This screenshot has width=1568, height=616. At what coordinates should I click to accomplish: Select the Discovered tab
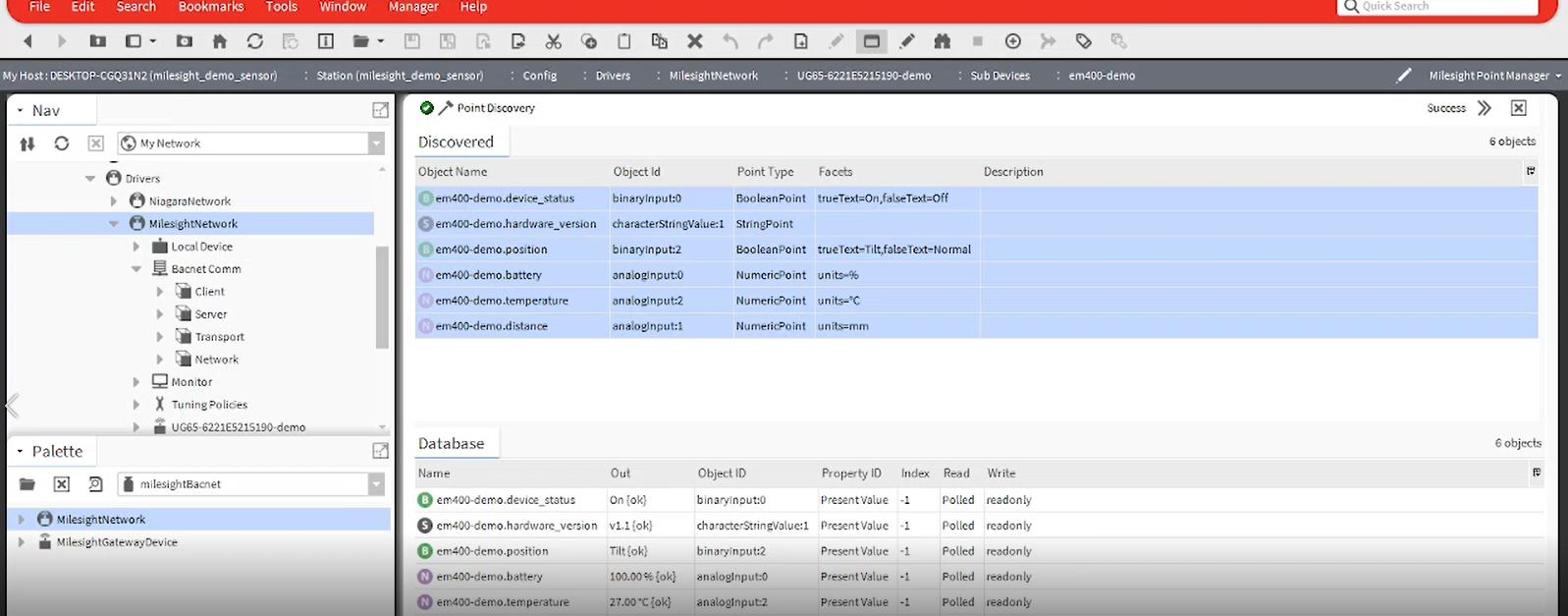(x=456, y=142)
